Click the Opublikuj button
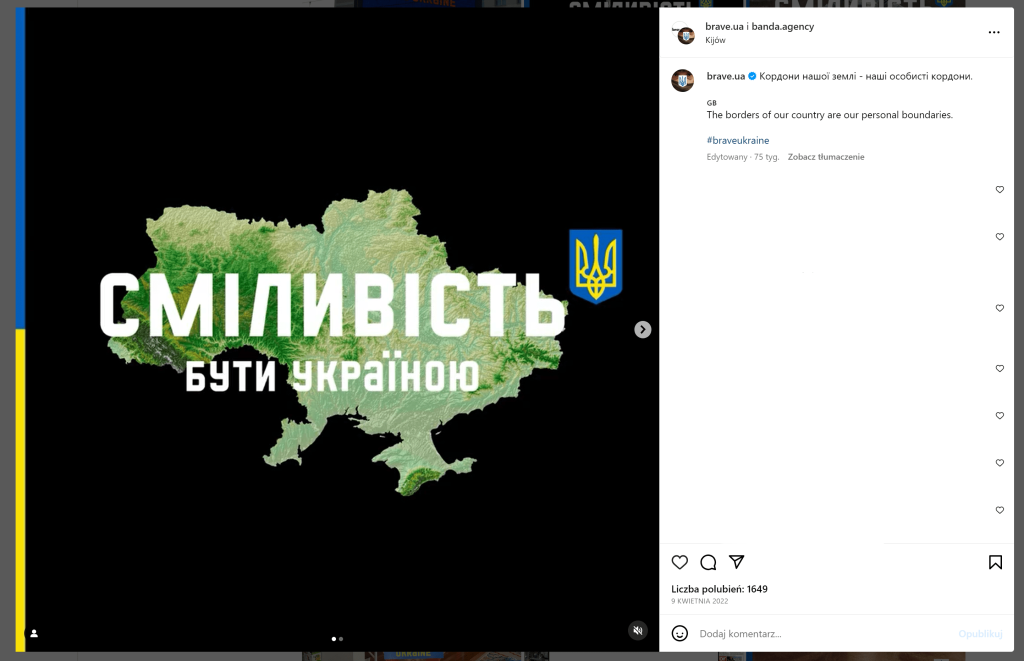Viewport: 1024px width, 661px height. pos(980,634)
